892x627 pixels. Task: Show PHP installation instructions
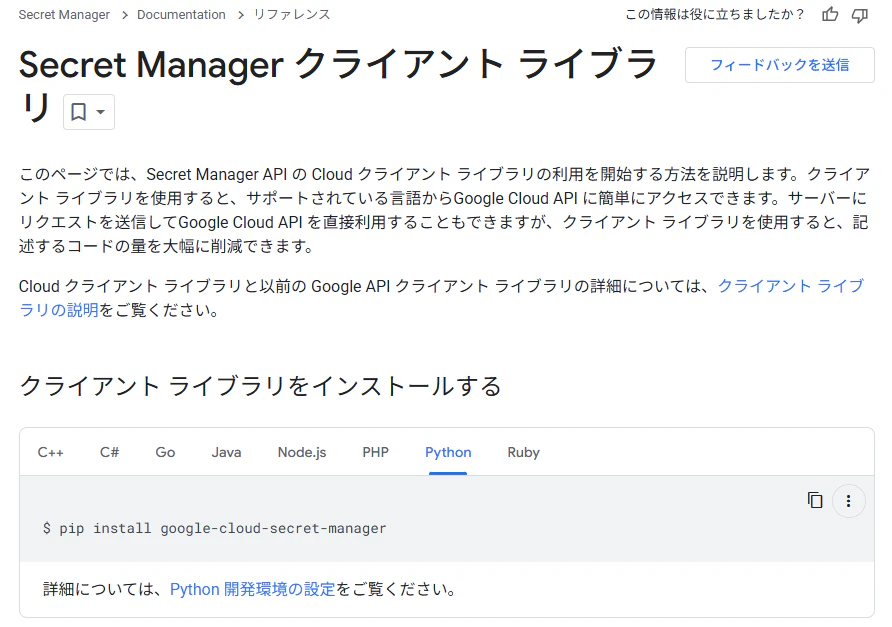tap(375, 452)
